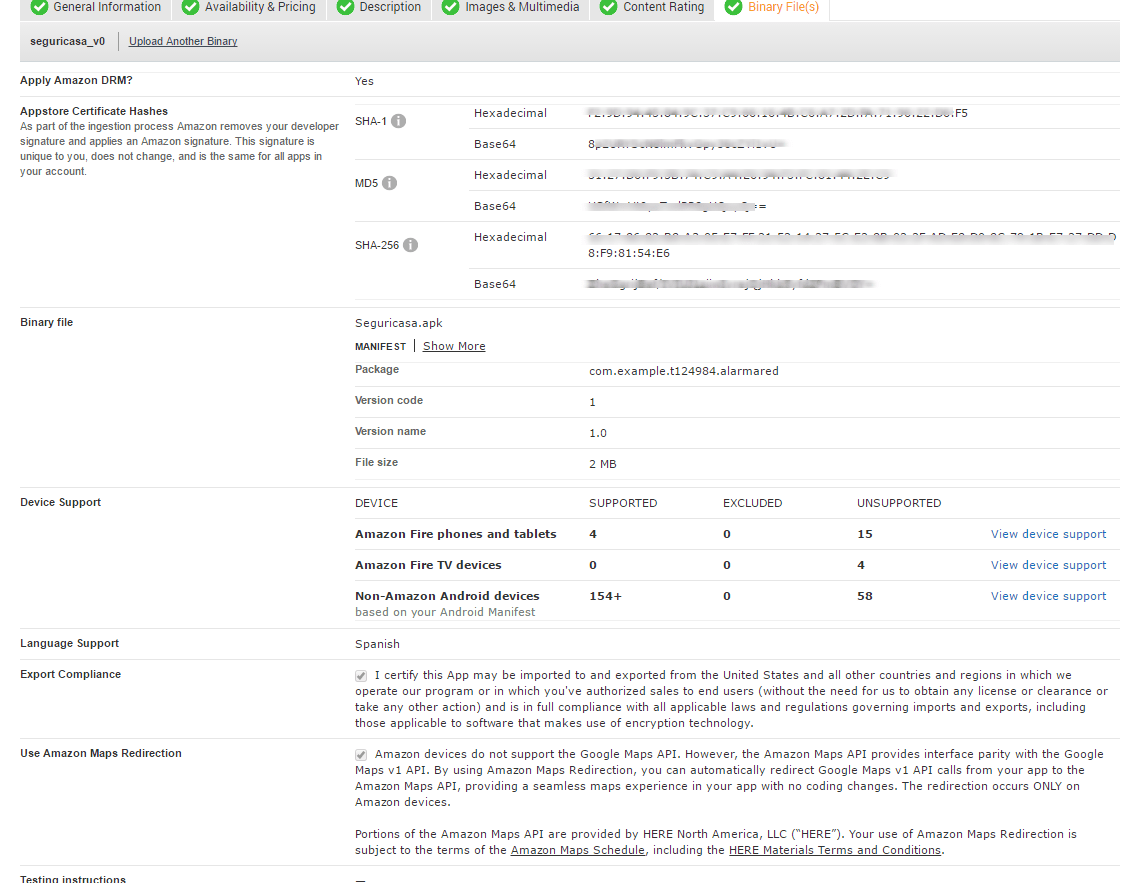This screenshot has height=883, width=1145.
Task: Toggle the Export Compliance certification checkbox
Action: click(x=361, y=676)
